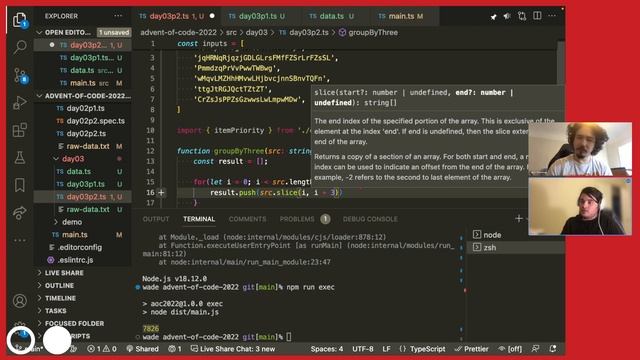Open Live Share Chat: 3 new
The width and height of the screenshot is (640, 360).
click(x=233, y=349)
